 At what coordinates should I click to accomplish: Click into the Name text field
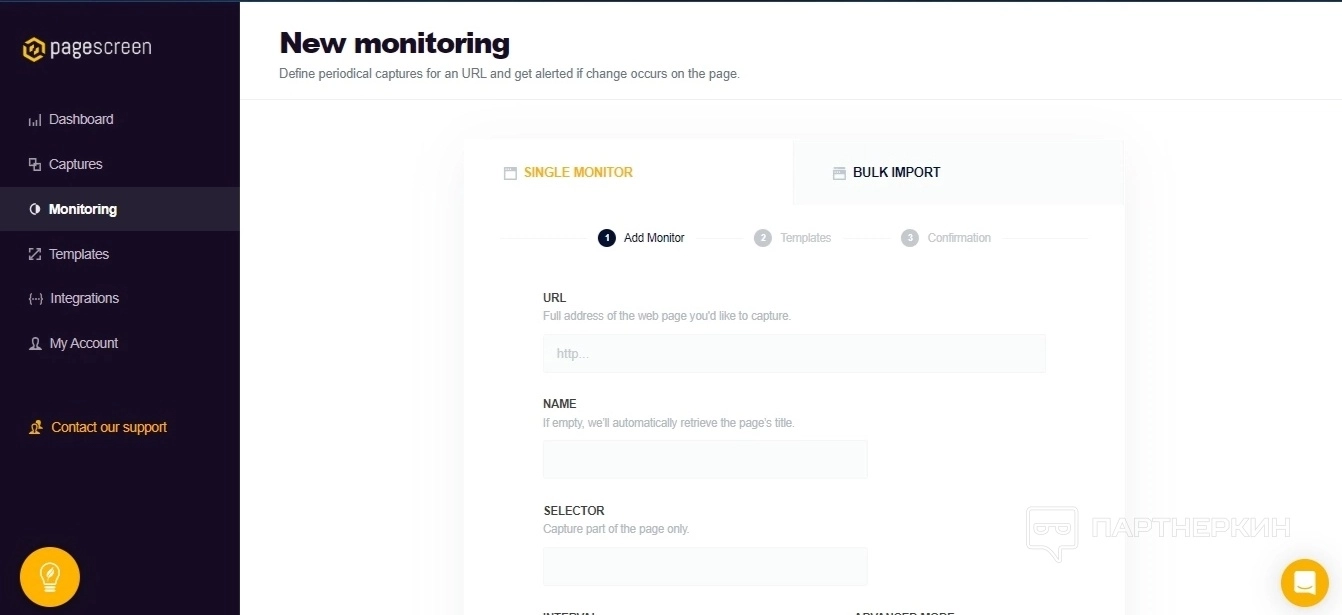click(705, 459)
